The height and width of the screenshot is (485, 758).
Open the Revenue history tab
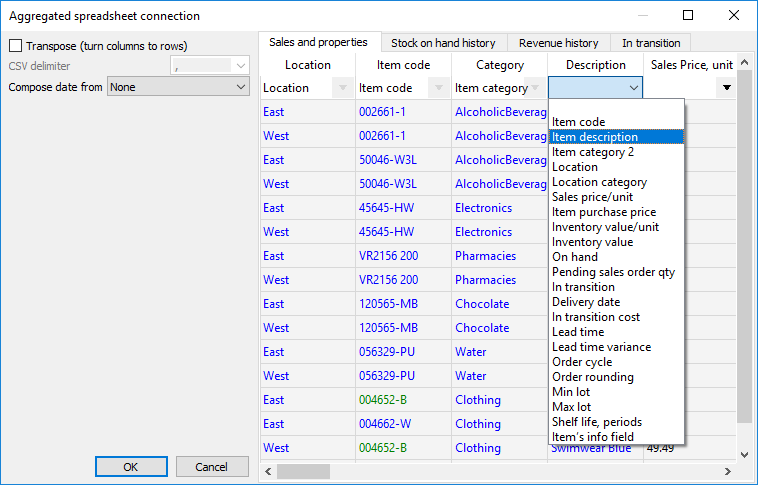click(558, 43)
